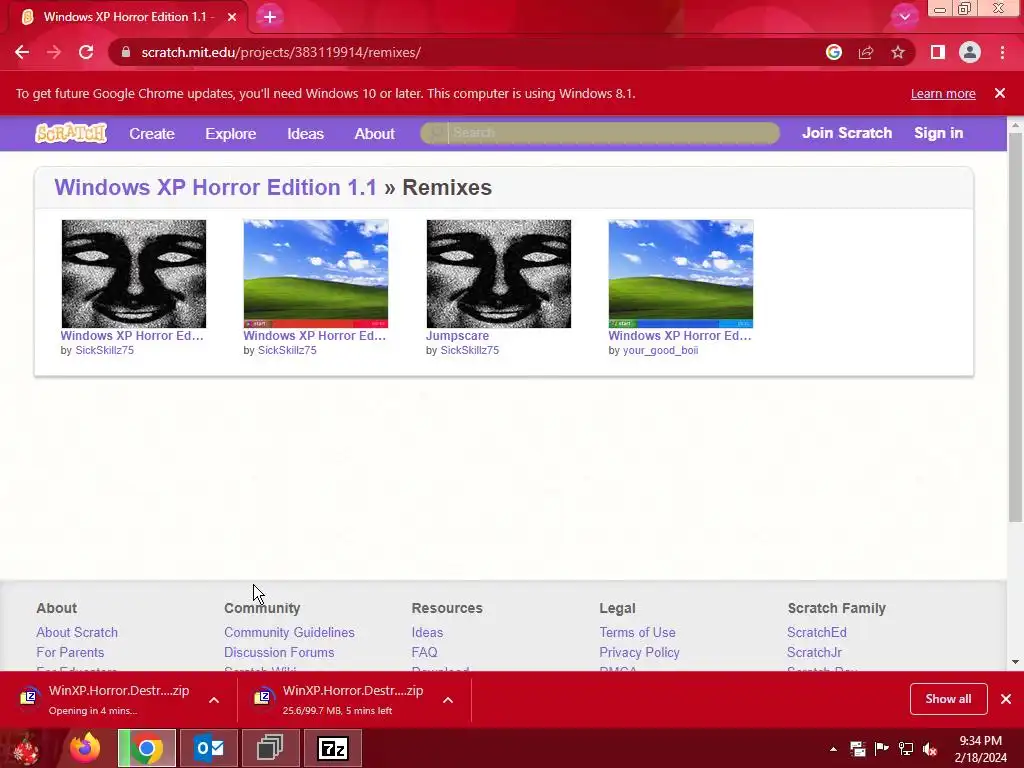This screenshot has width=1024, height=768.
Task: Open About Scratch footer link
Action: pos(77,632)
